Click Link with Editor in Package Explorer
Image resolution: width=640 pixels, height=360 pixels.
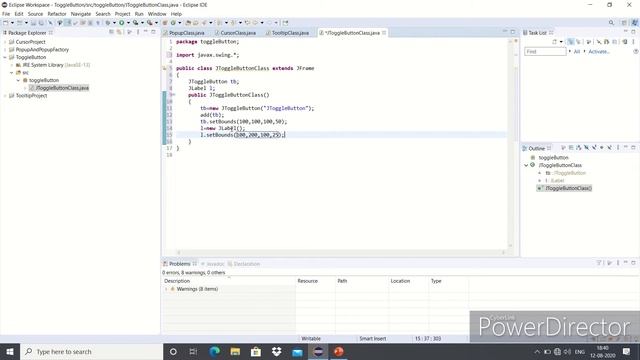coord(119,32)
